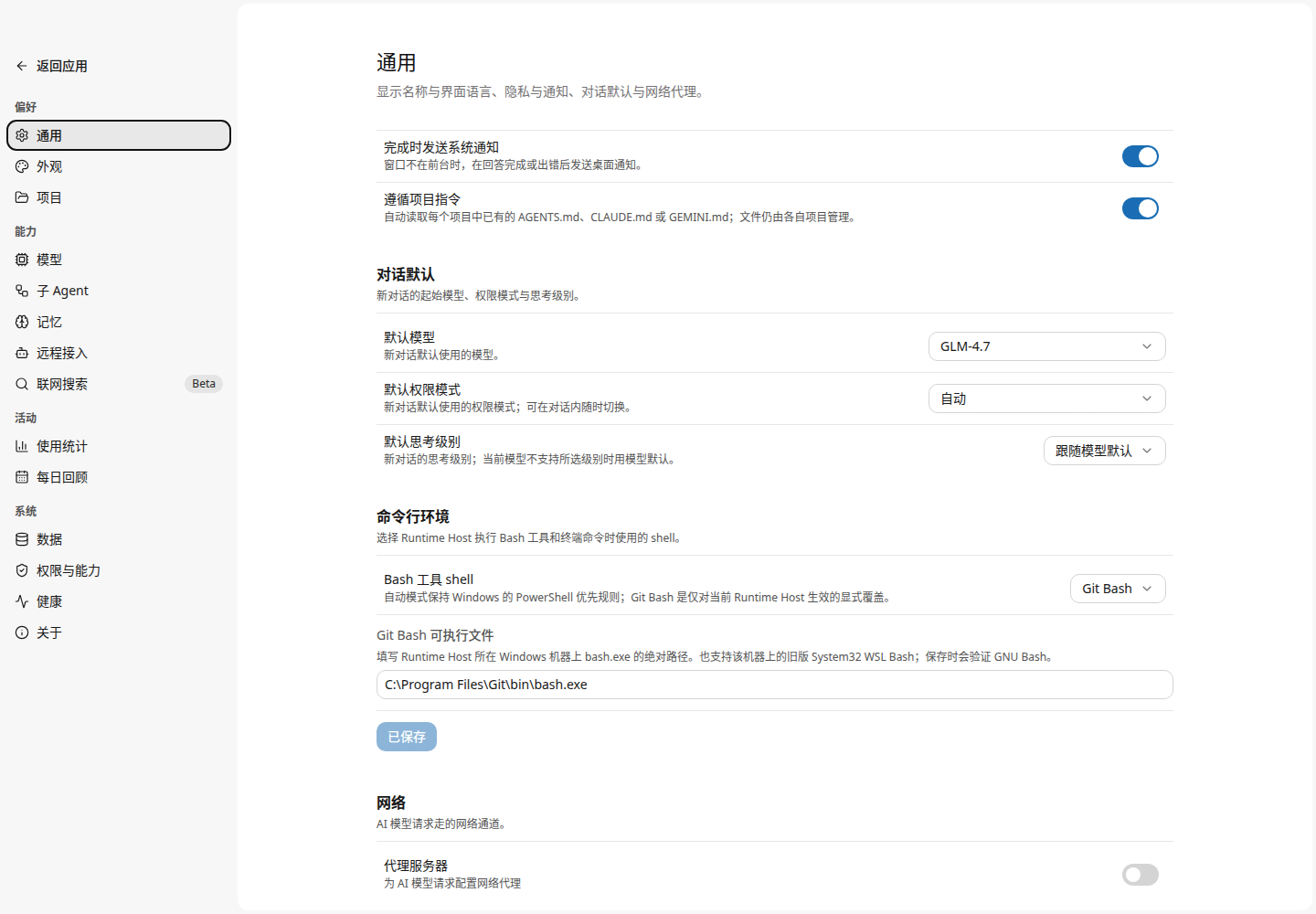Open the 默认模型 GLM-4.7 dropdown
The width and height of the screenshot is (1316, 914).
click(x=1046, y=346)
